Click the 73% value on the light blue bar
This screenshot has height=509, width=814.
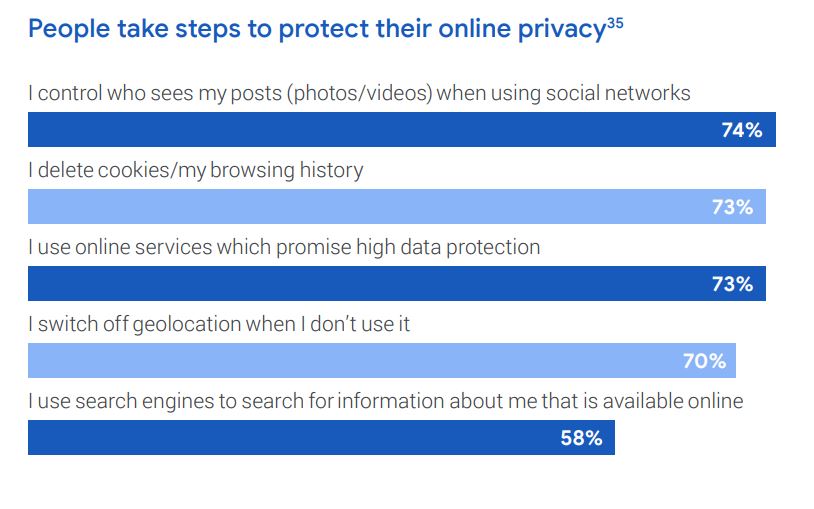[732, 207]
